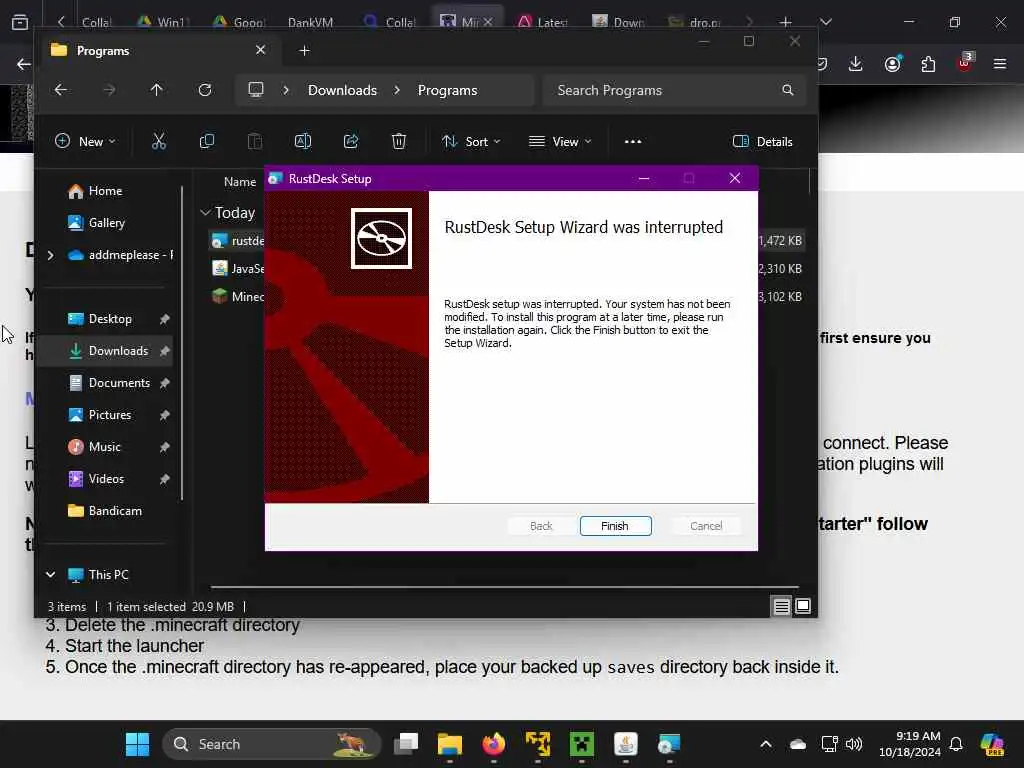The image size is (1024, 768).
Task: Click the taskbar Search box
Action: [271, 744]
